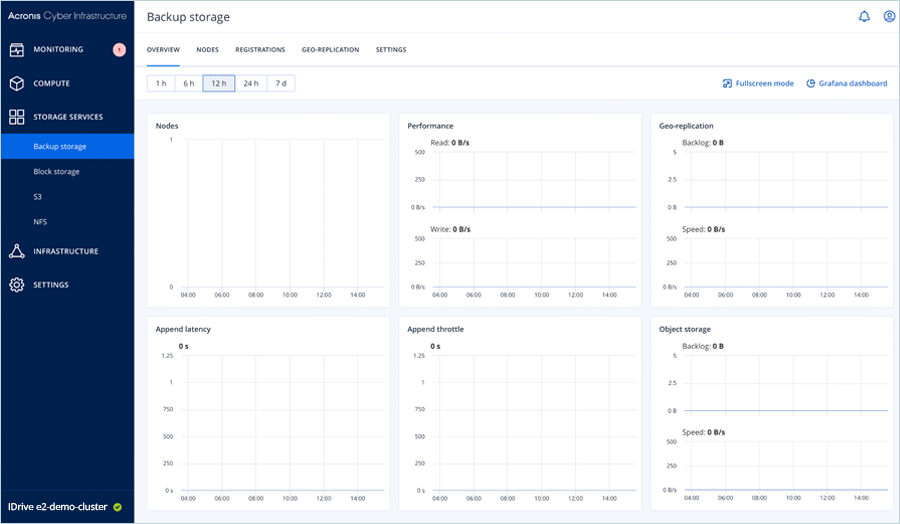Viewport: 900px width, 524px height.
Task: Click the Storage Services grid icon
Action: click(x=16, y=117)
